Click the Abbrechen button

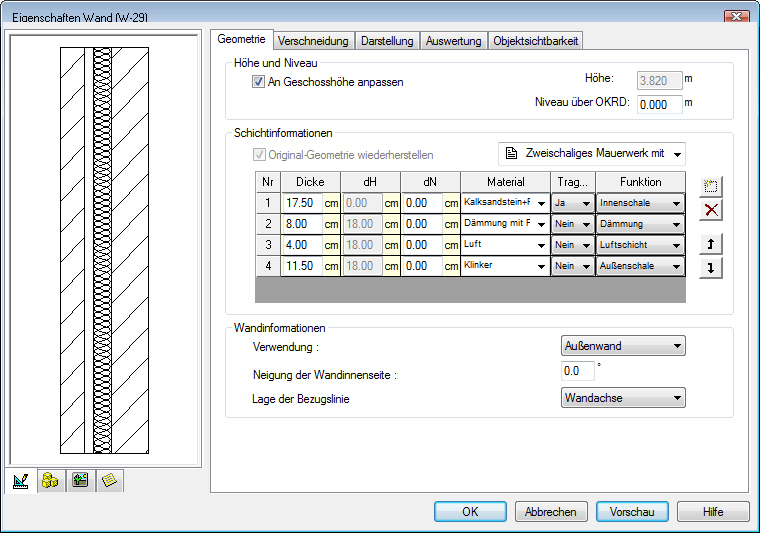click(551, 512)
